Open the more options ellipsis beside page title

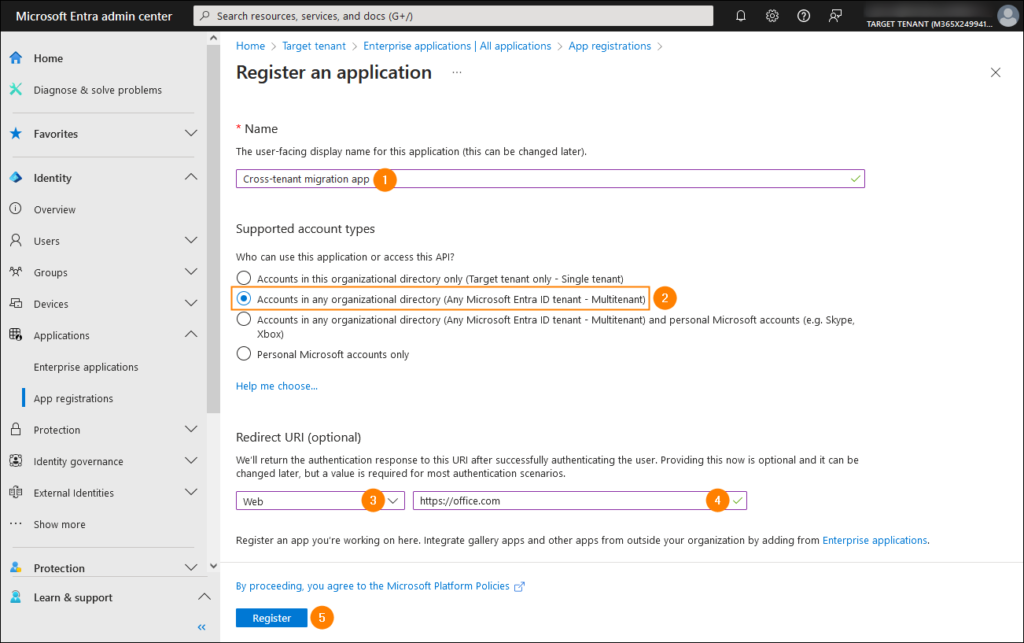pos(456,72)
